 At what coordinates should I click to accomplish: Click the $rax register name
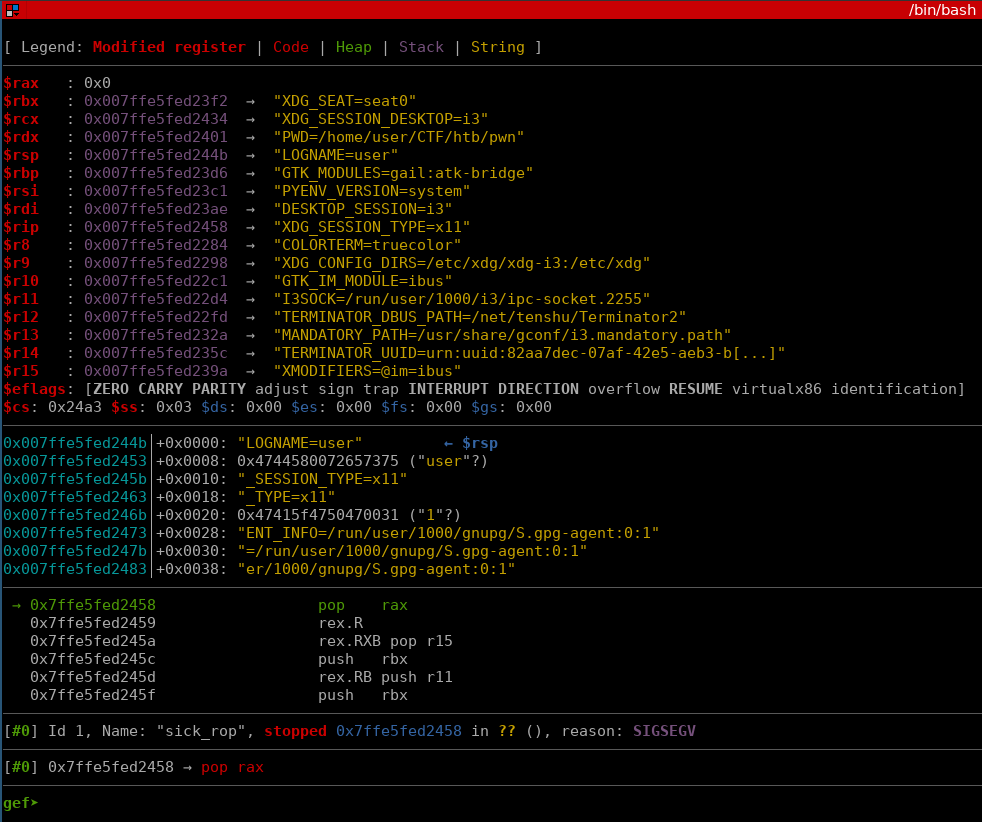point(21,83)
